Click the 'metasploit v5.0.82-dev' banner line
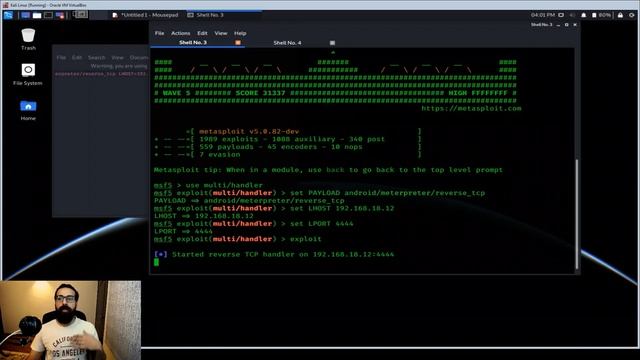This screenshot has height=360, width=640. pyautogui.click(x=249, y=131)
